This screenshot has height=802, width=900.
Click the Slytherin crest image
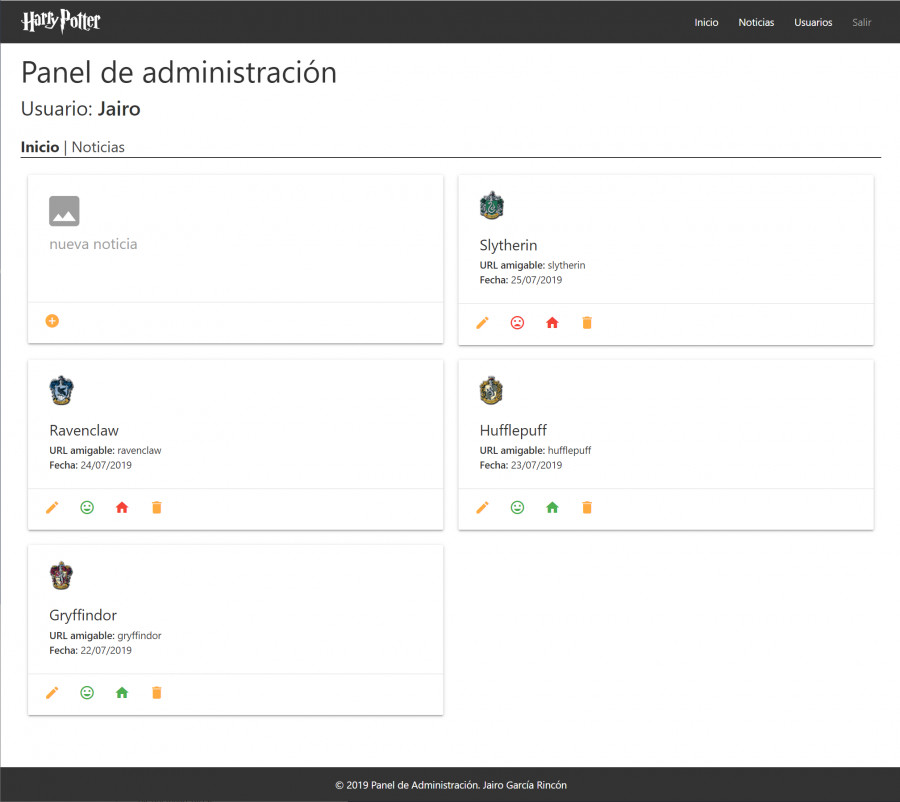(x=492, y=206)
